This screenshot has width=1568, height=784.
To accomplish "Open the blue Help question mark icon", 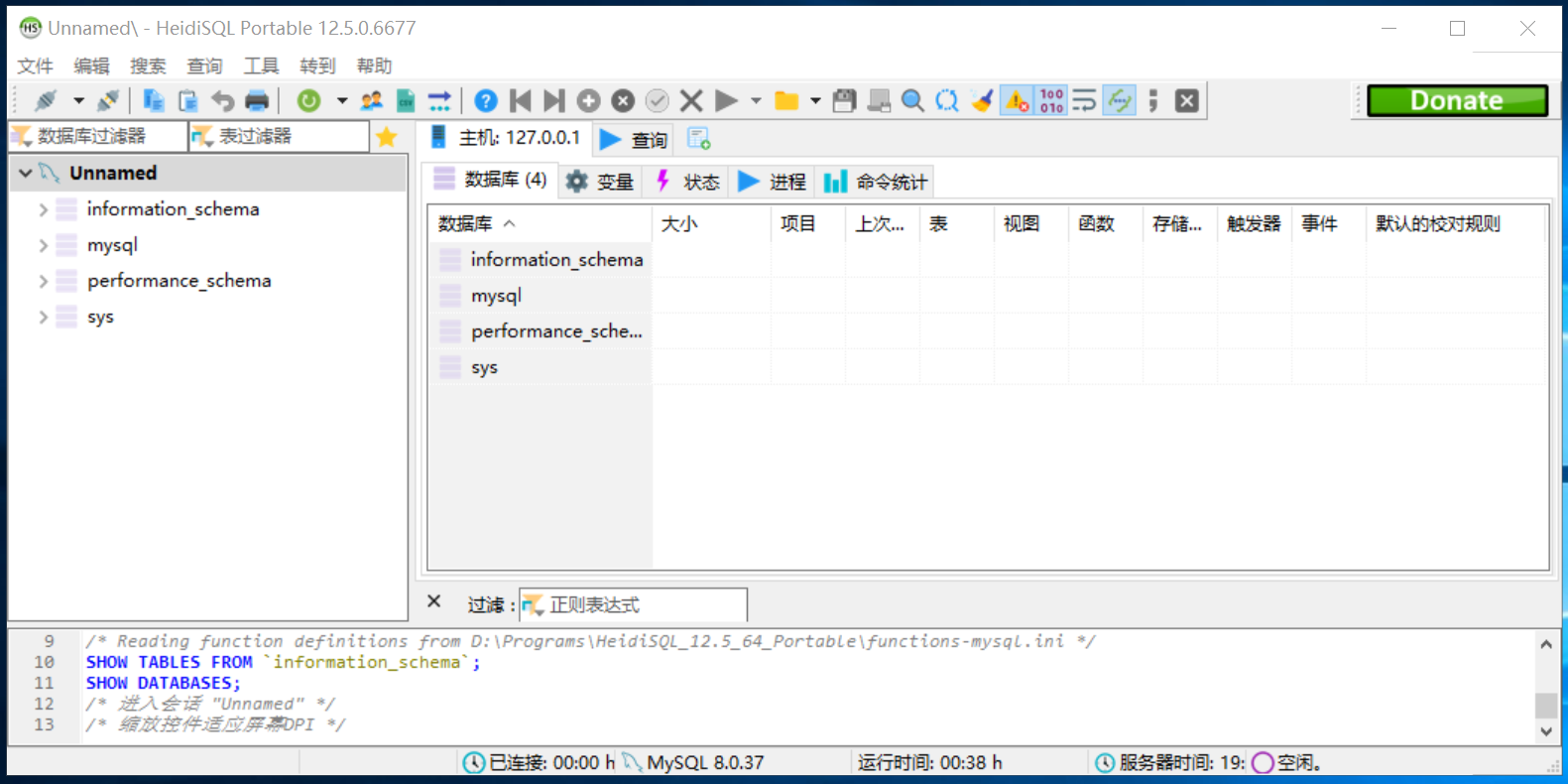I will coord(486,100).
